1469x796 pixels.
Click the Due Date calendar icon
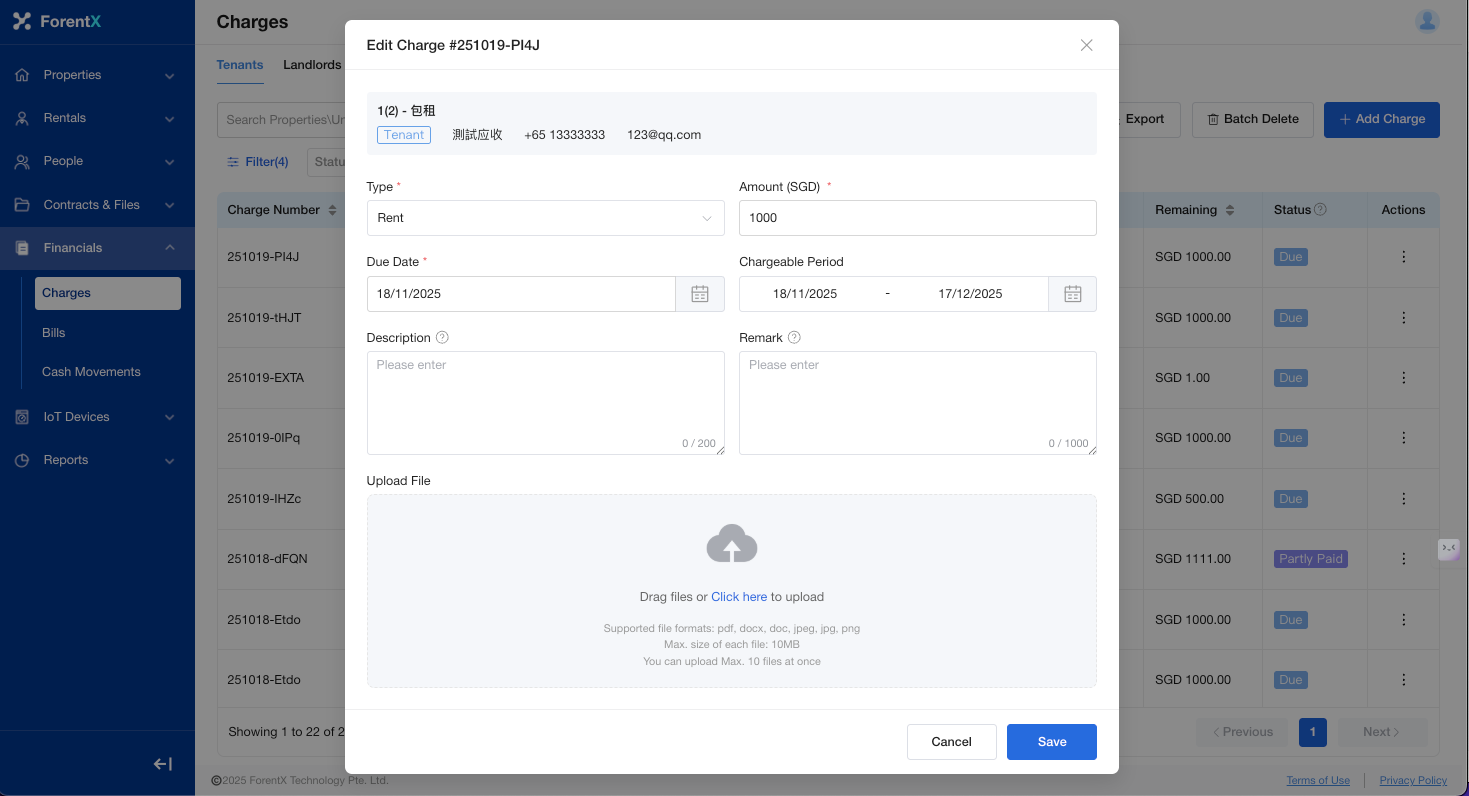coord(700,294)
